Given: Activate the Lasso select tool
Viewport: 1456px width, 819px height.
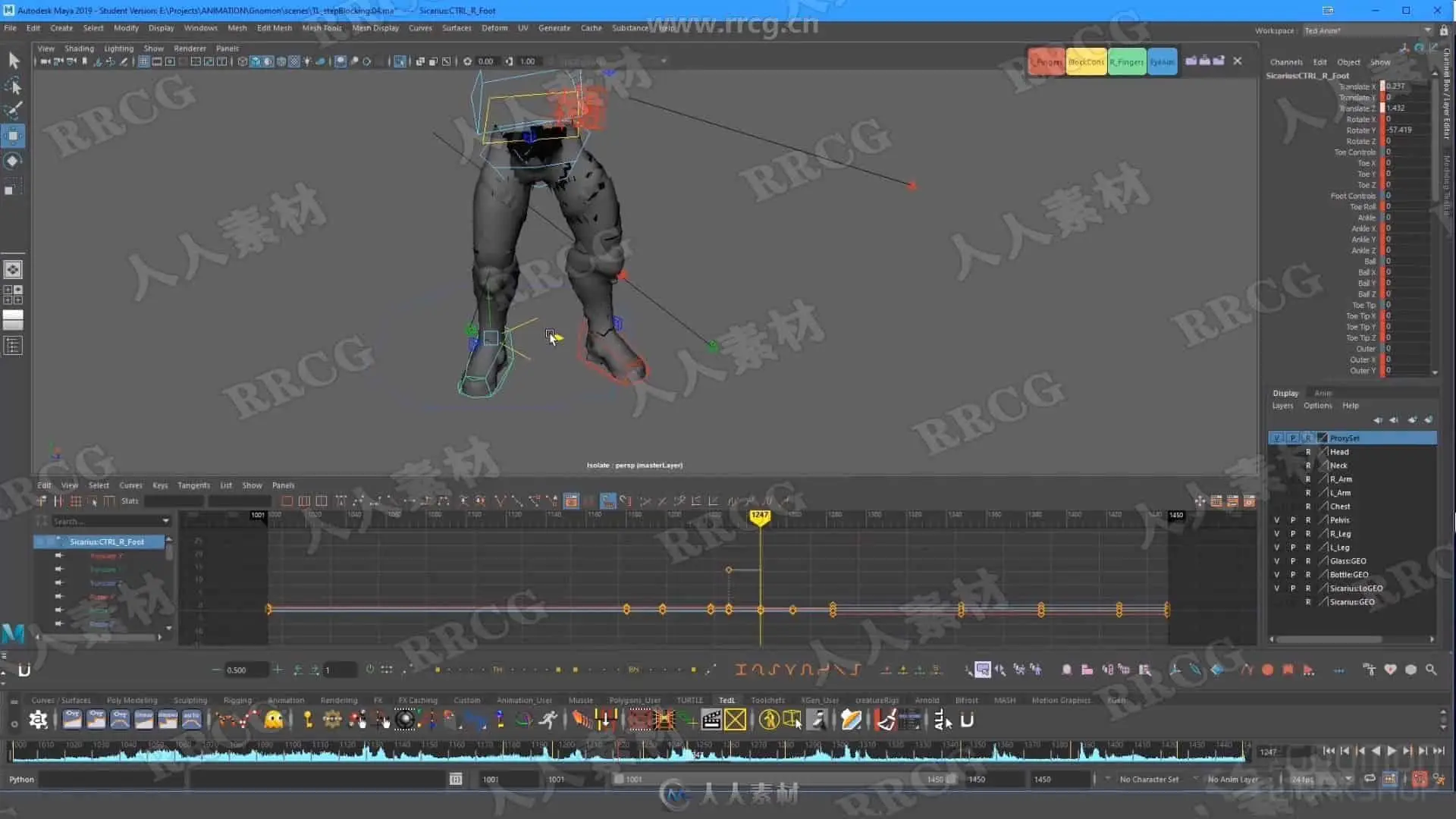Looking at the screenshot, I should [14, 86].
